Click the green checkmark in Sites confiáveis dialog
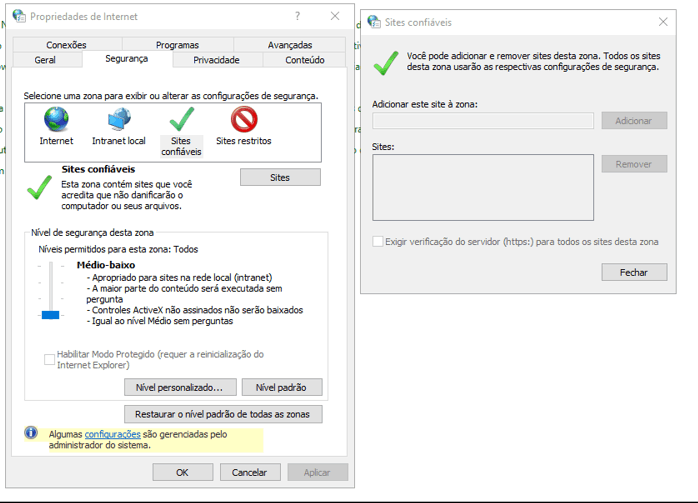698x503 pixels. 386,63
